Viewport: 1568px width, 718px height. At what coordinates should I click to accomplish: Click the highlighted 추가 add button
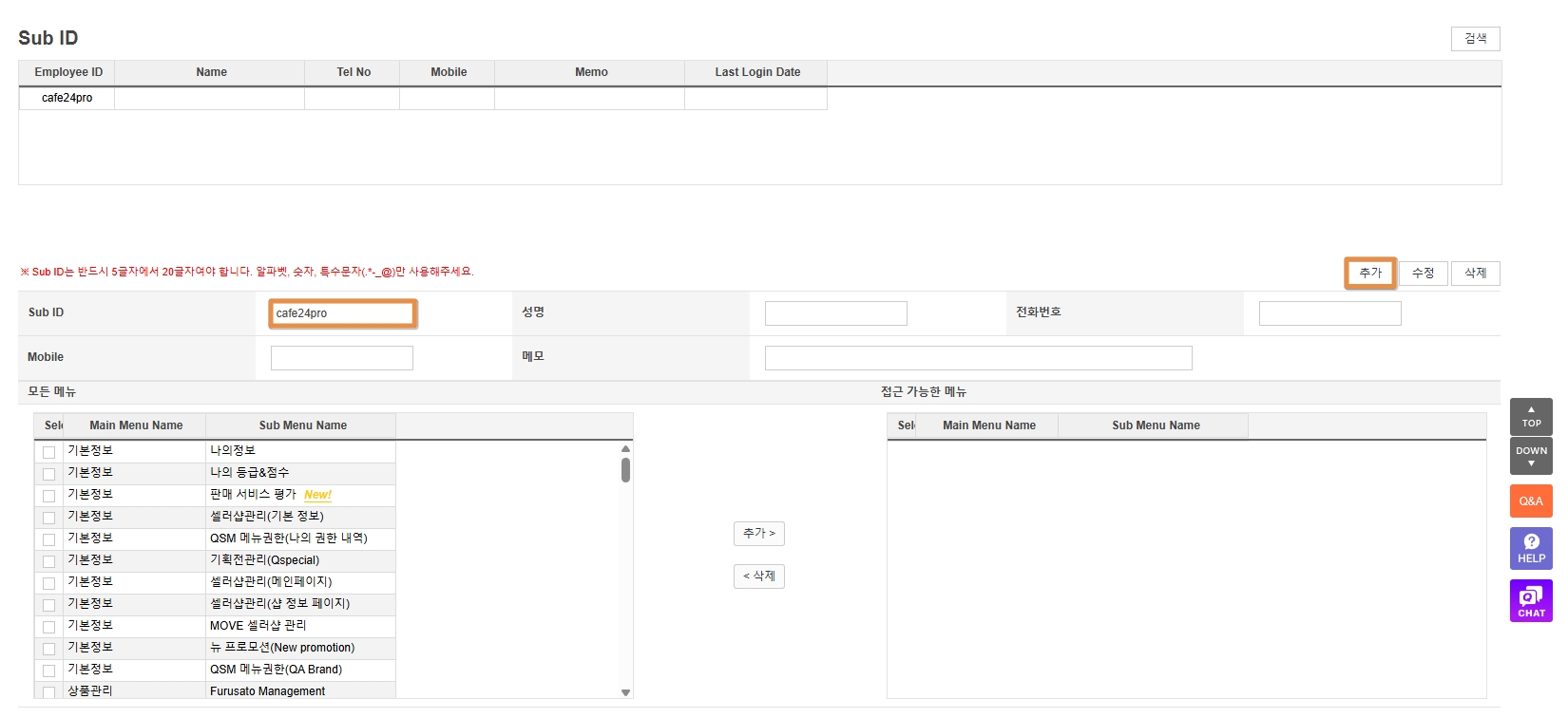click(x=1369, y=273)
